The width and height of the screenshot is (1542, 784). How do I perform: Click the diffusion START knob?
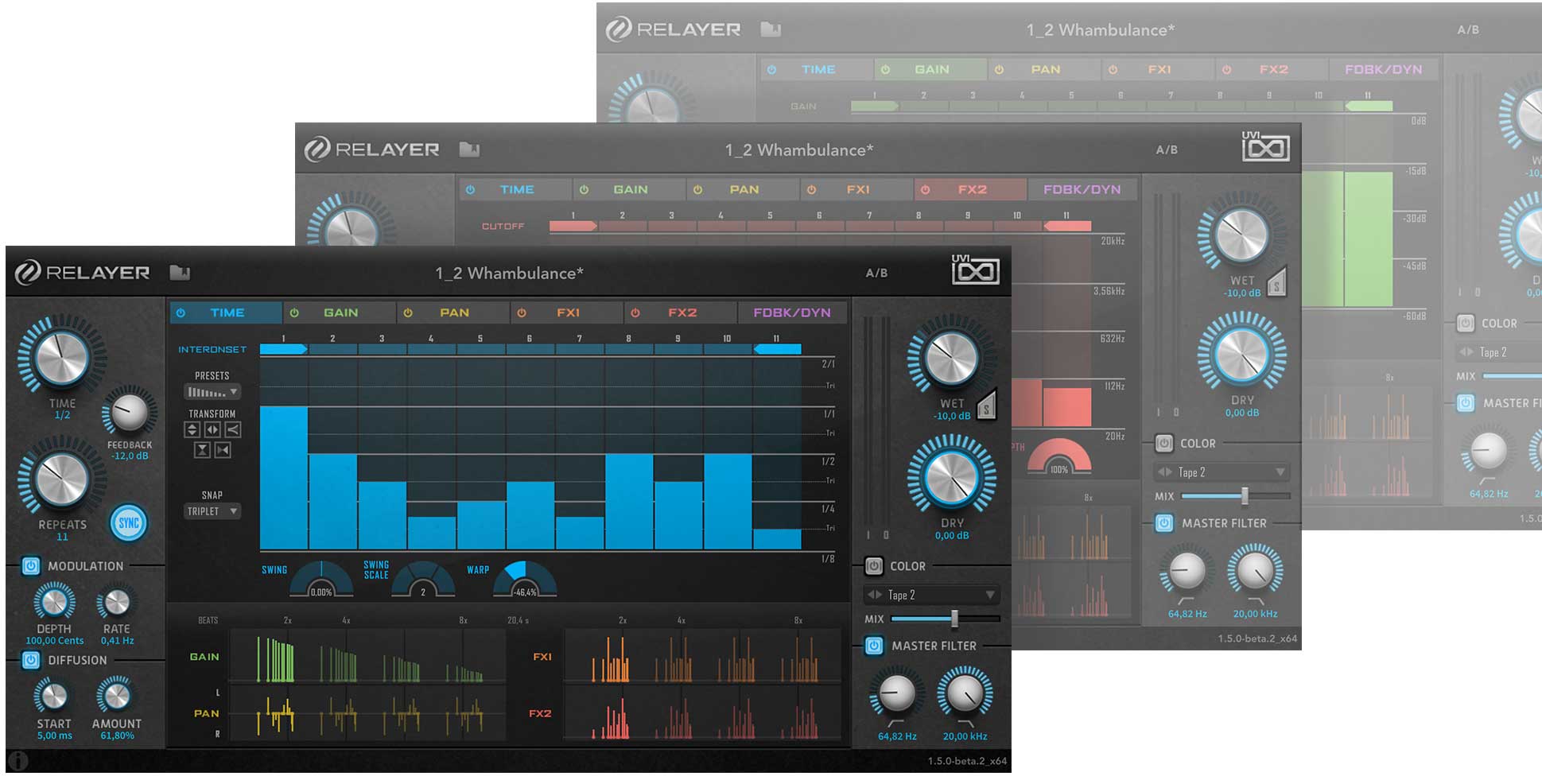(x=53, y=697)
